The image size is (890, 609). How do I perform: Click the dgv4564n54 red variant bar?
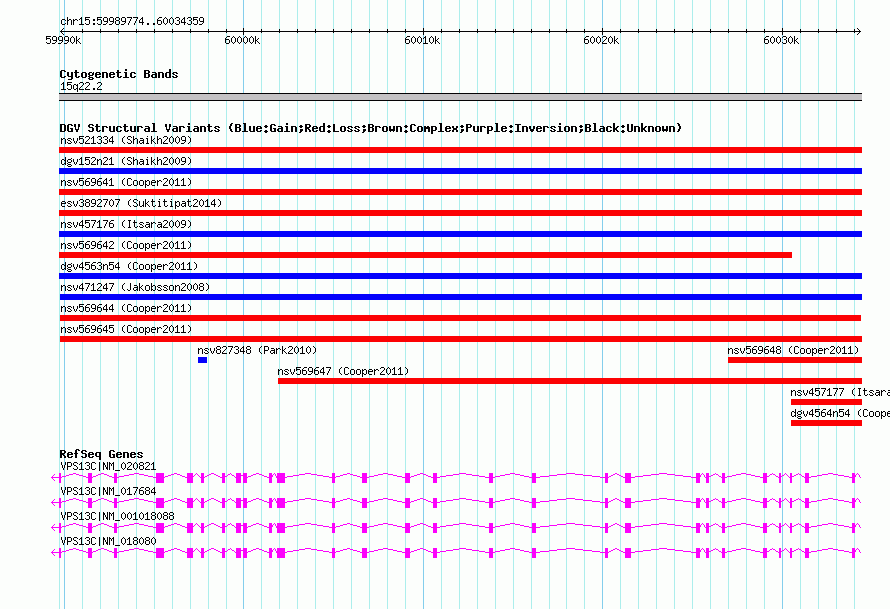(x=826, y=423)
